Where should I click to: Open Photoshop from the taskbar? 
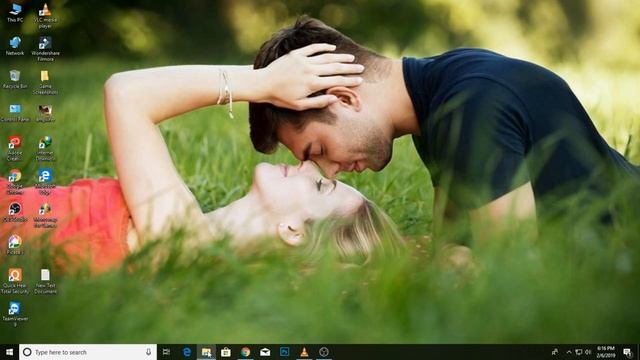coord(284,352)
